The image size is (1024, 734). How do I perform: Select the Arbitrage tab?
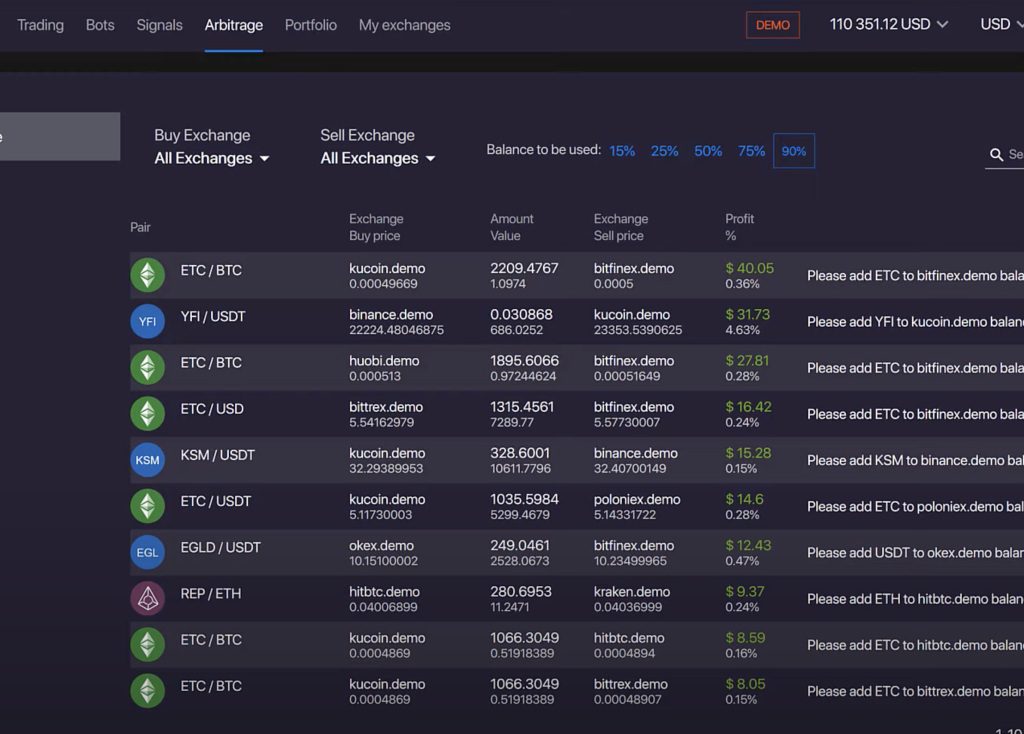[x=234, y=25]
